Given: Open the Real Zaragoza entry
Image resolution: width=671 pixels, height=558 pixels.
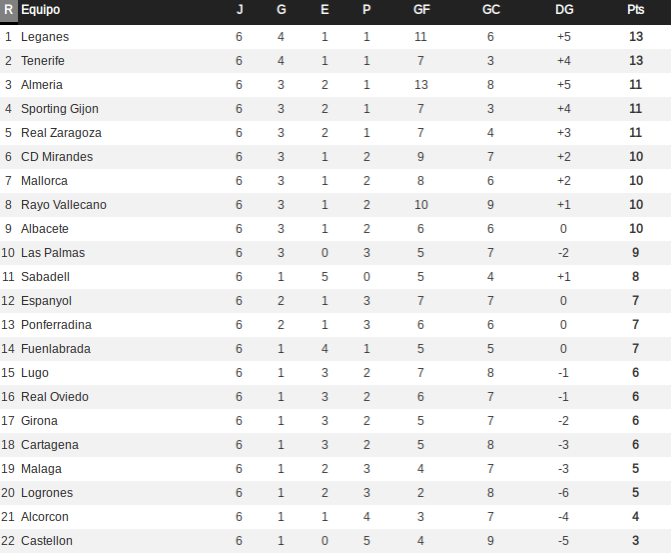Looking at the screenshot, I should [61, 133].
